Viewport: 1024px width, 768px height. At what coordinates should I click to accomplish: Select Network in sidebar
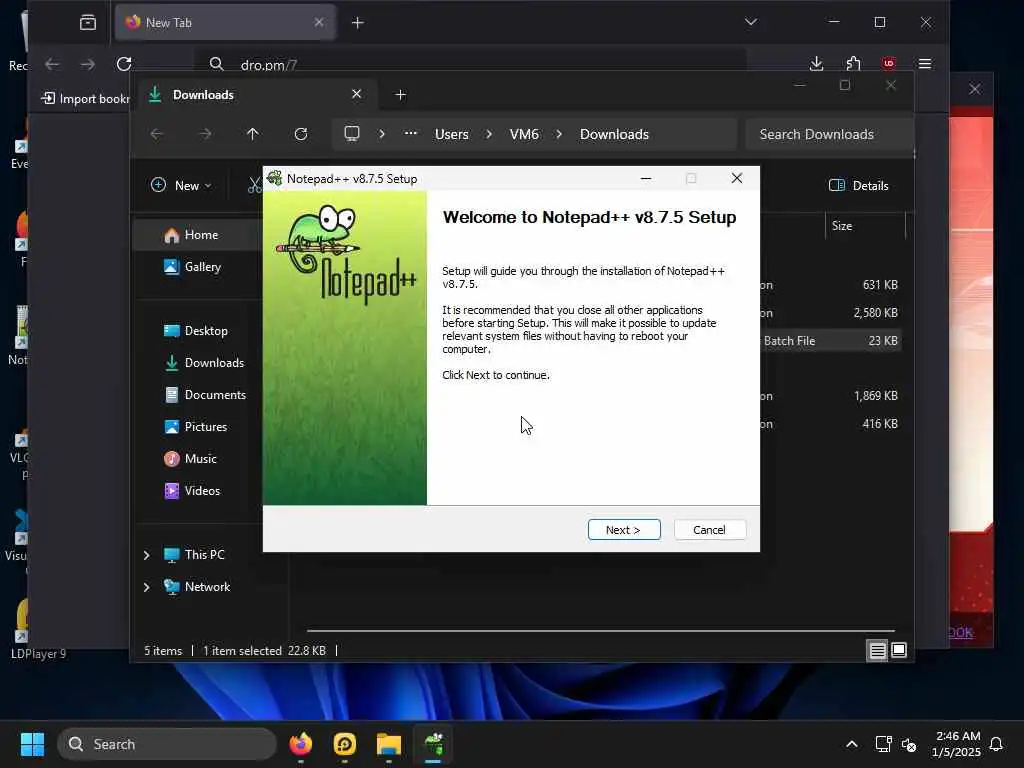tap(207, 586)
